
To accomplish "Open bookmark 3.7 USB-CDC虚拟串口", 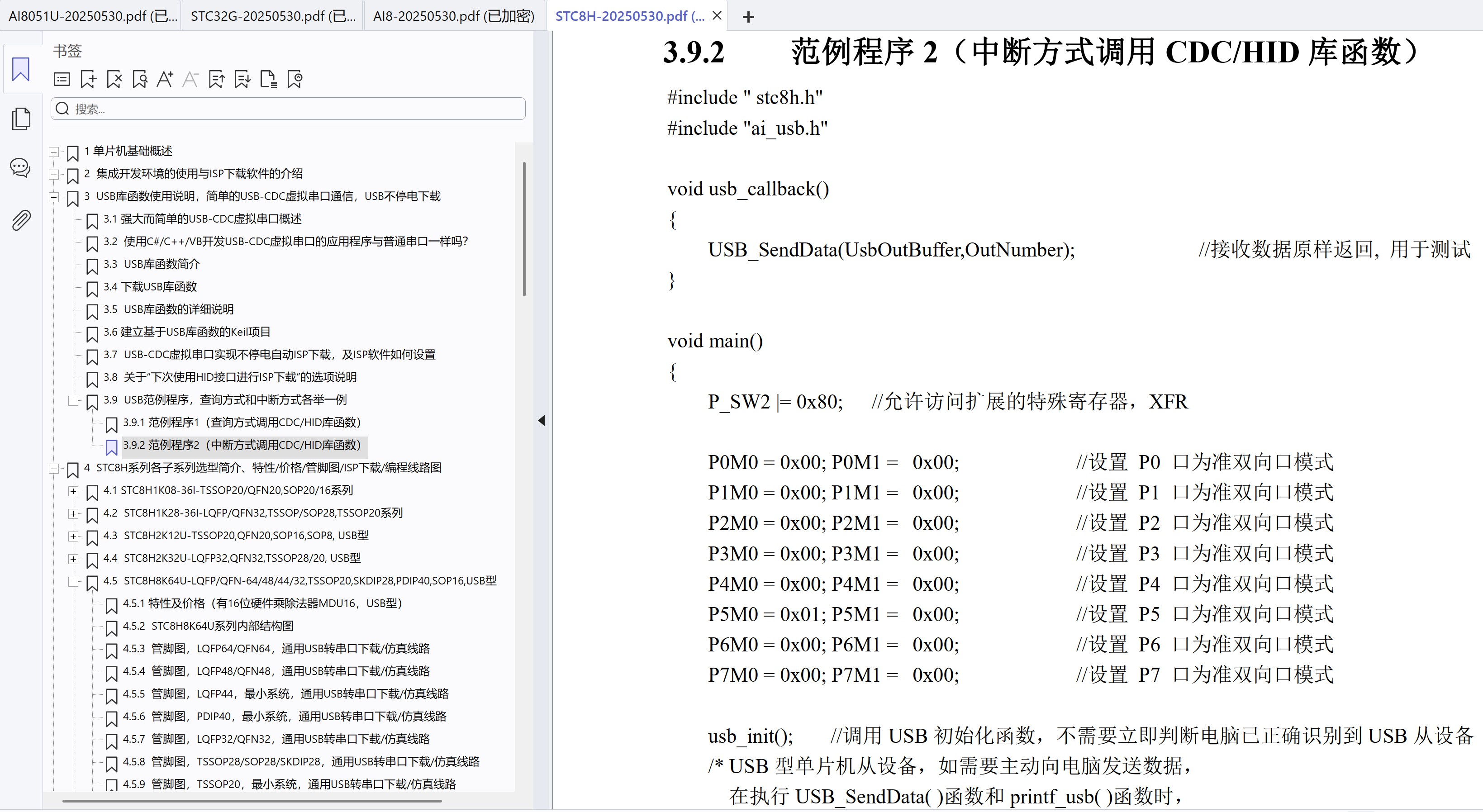I will point(270,355).
